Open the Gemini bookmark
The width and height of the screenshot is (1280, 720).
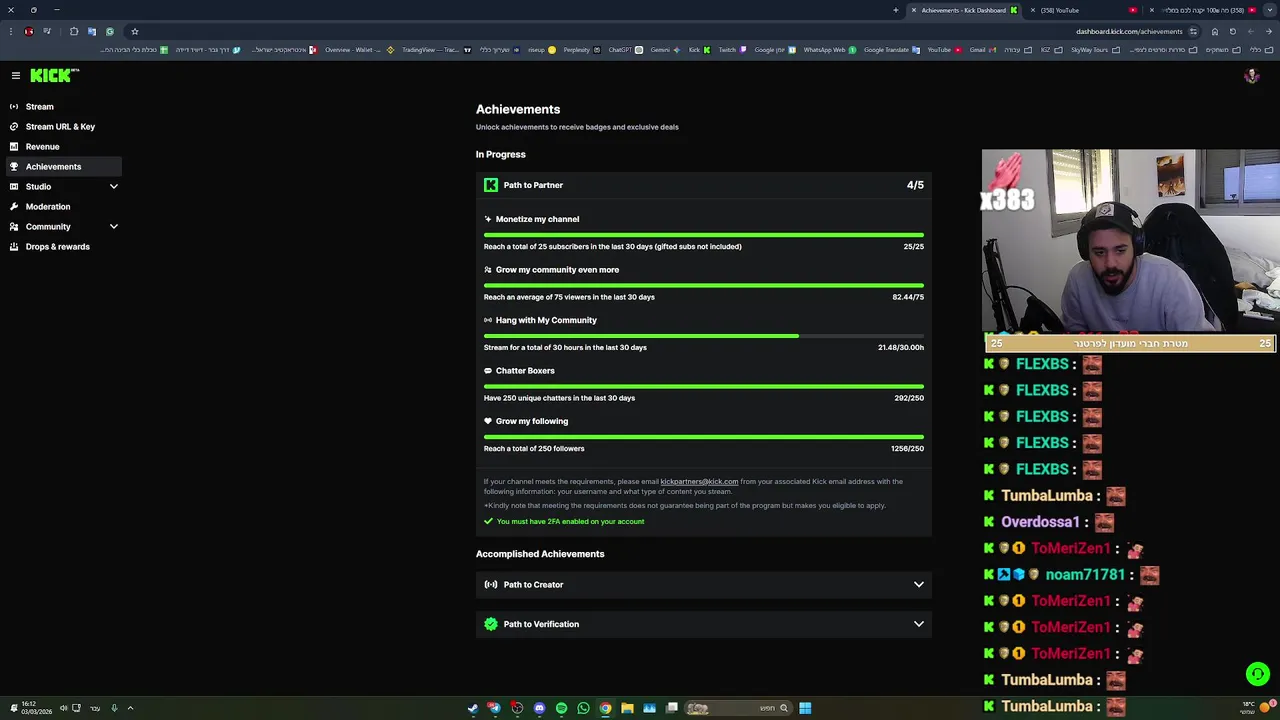tap(664, 50)
